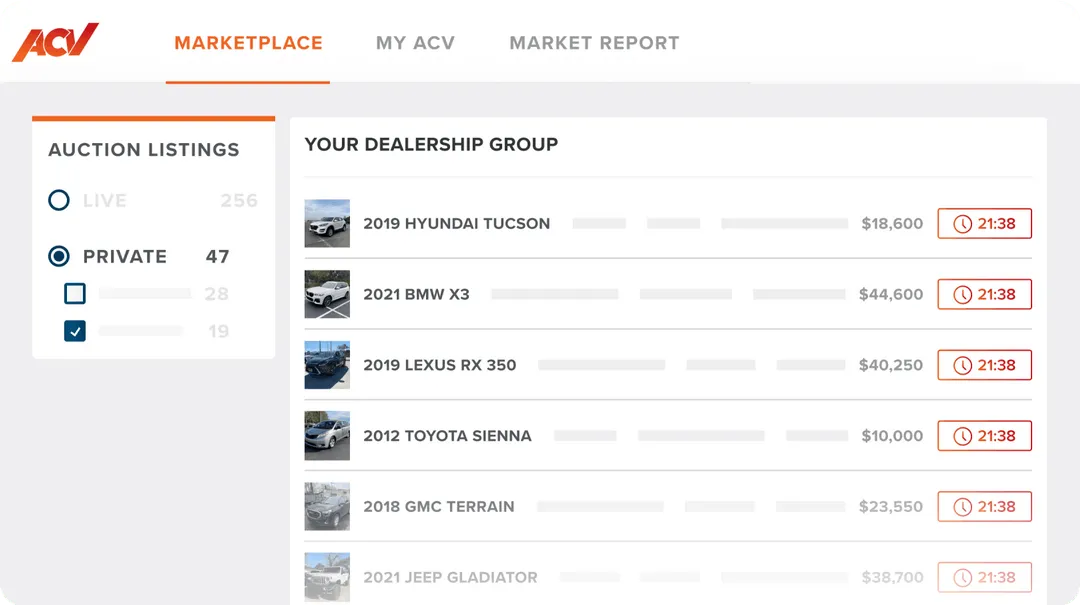
Task: Click the Lexus RX 350 photo thumbnail
Action: pos(327,365)
